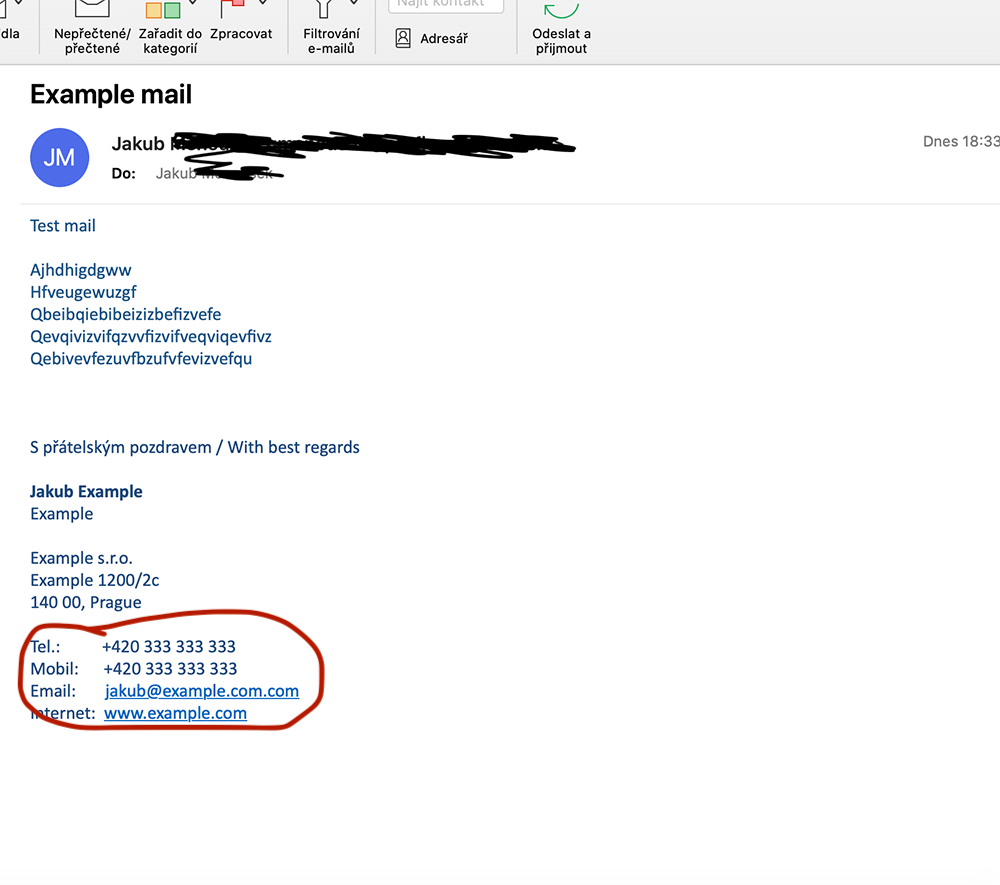Click the Zpracovat flag button
This screenshot has height=885, width=1000.
click(241, 22)
